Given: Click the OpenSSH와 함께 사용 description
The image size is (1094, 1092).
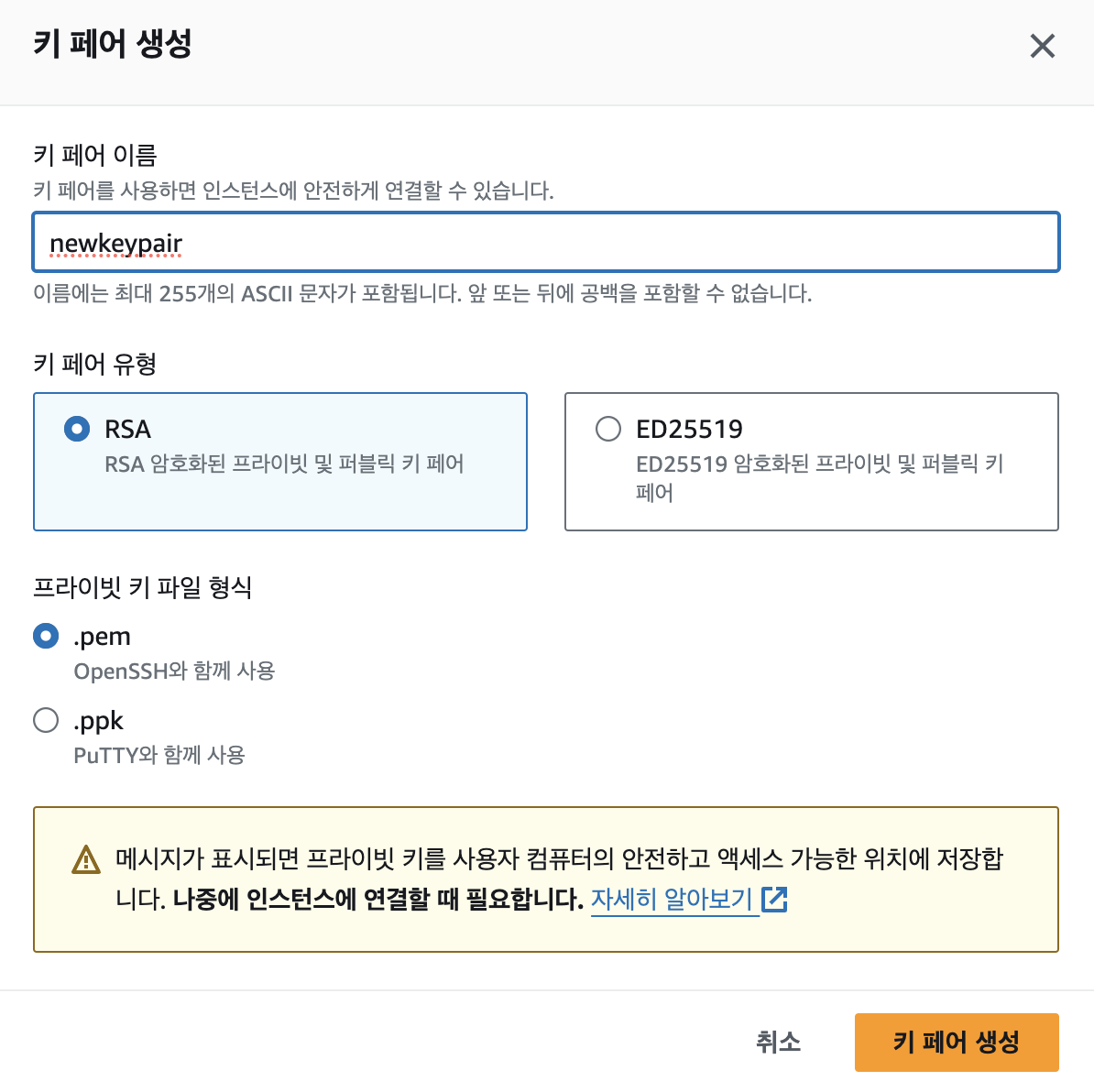Looking at the screenshot, I should [x=174, y=672].
